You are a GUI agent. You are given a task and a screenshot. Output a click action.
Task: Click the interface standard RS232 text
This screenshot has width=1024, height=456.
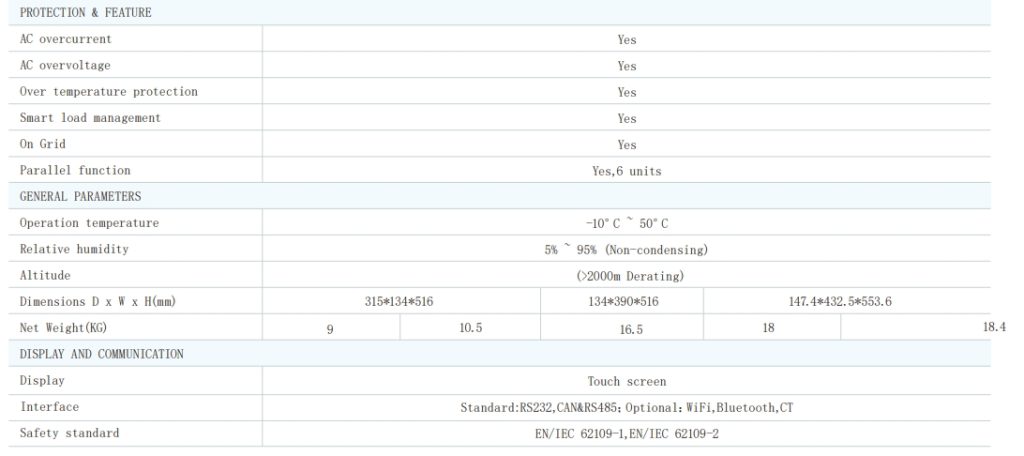coord(538,408)
